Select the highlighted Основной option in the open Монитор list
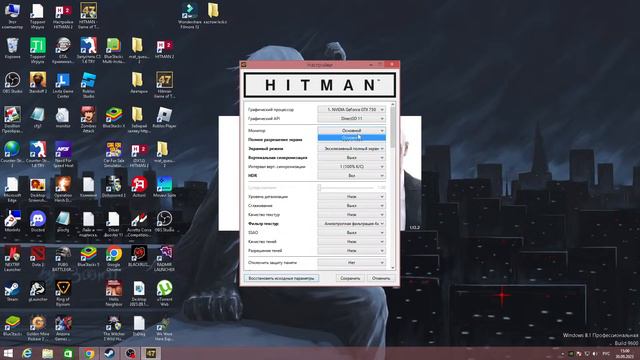 [351, 138]
